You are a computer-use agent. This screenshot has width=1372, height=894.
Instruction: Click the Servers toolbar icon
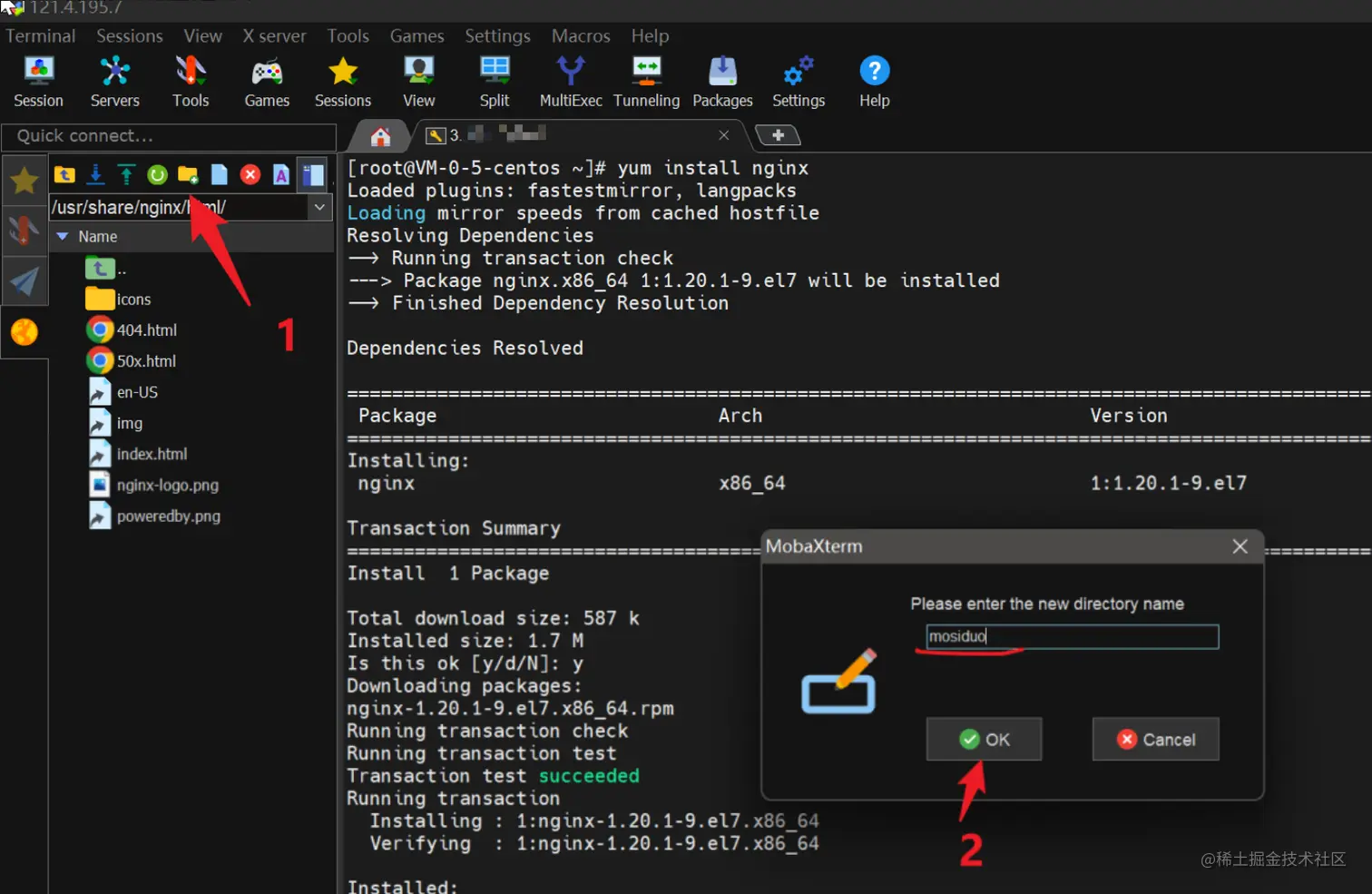114,81
